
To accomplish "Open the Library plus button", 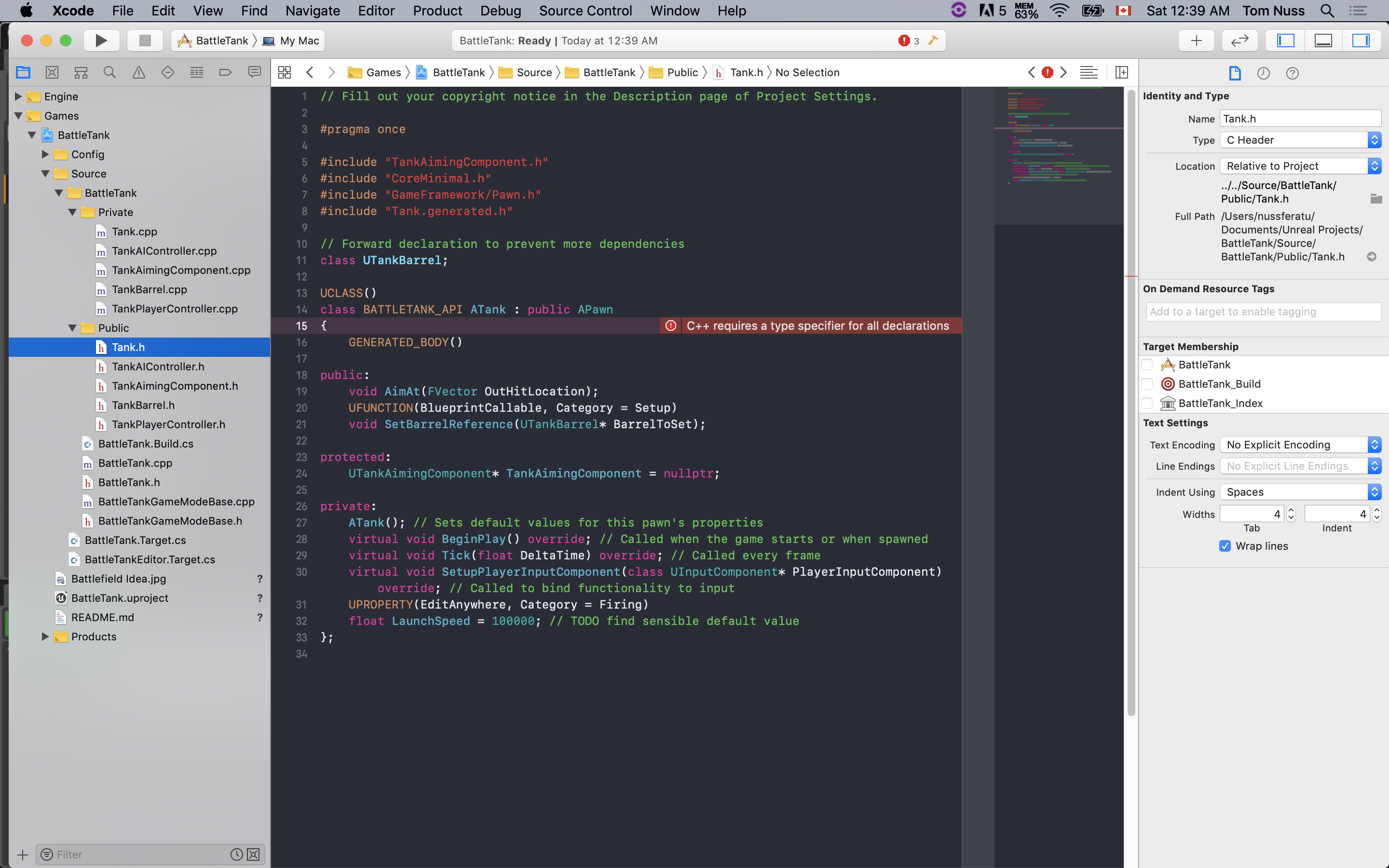I will click(x=1196, y=41).
